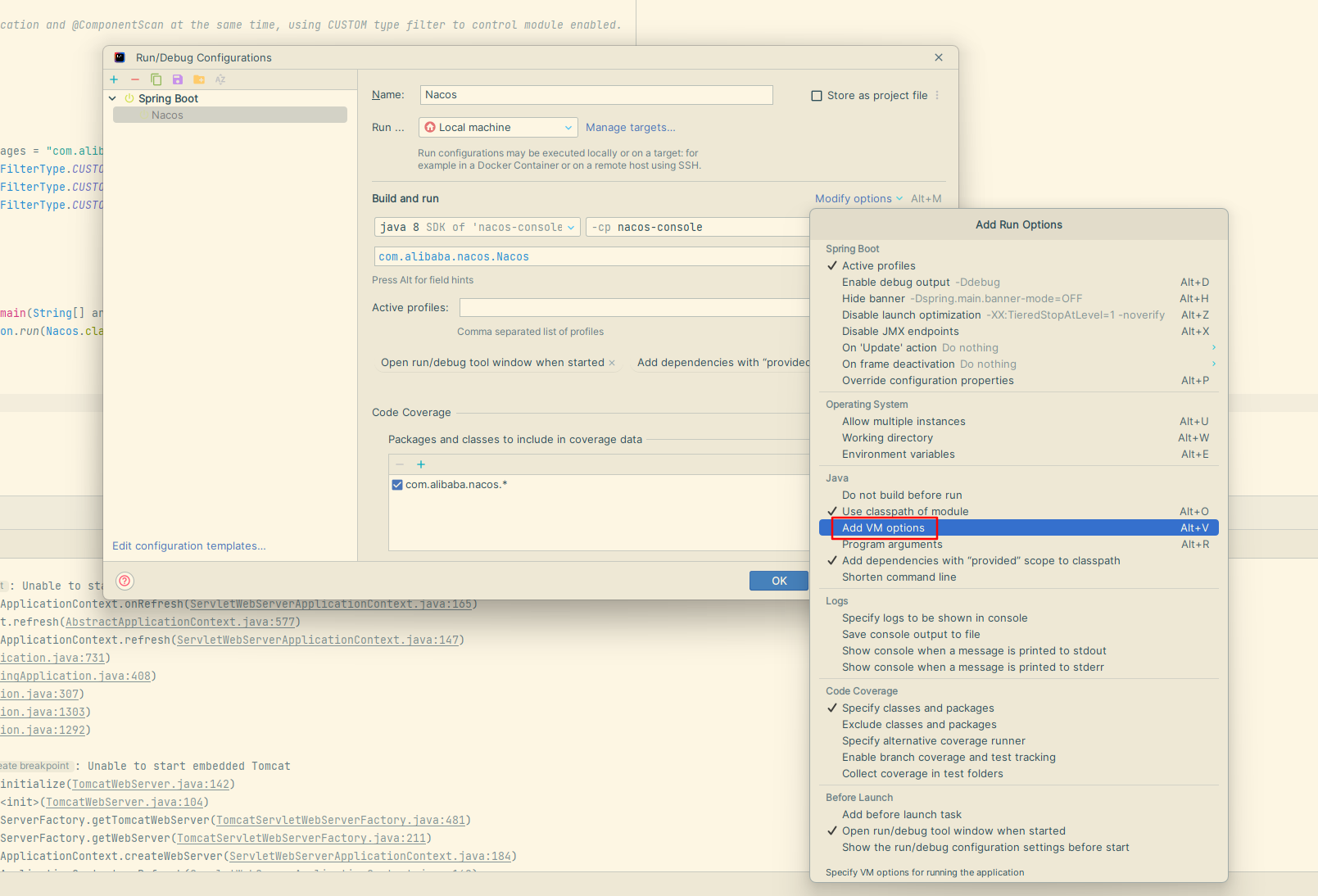Open the Local machine run target dropdown
The height and width of the screenshot is (896, 1318).
coord(498,127)
